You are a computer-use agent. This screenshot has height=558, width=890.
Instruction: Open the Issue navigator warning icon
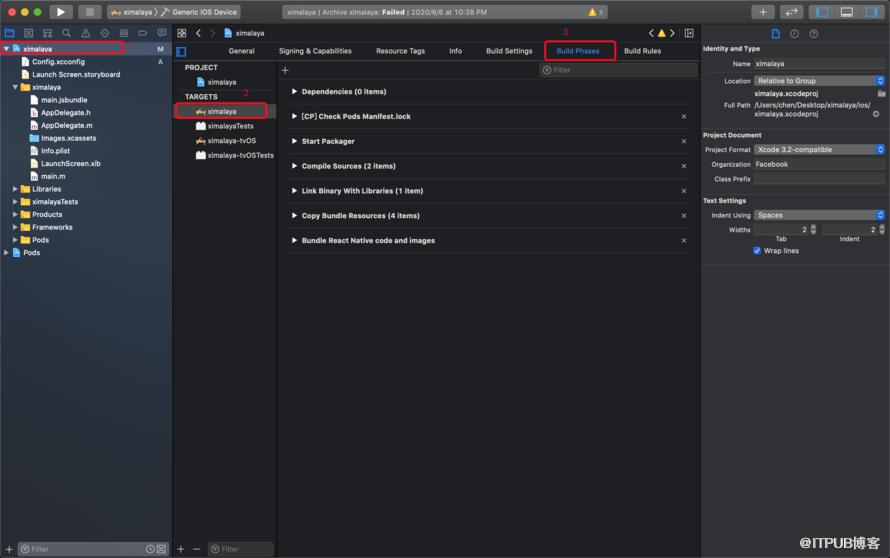pyautogui.click(x=86, y=33)
